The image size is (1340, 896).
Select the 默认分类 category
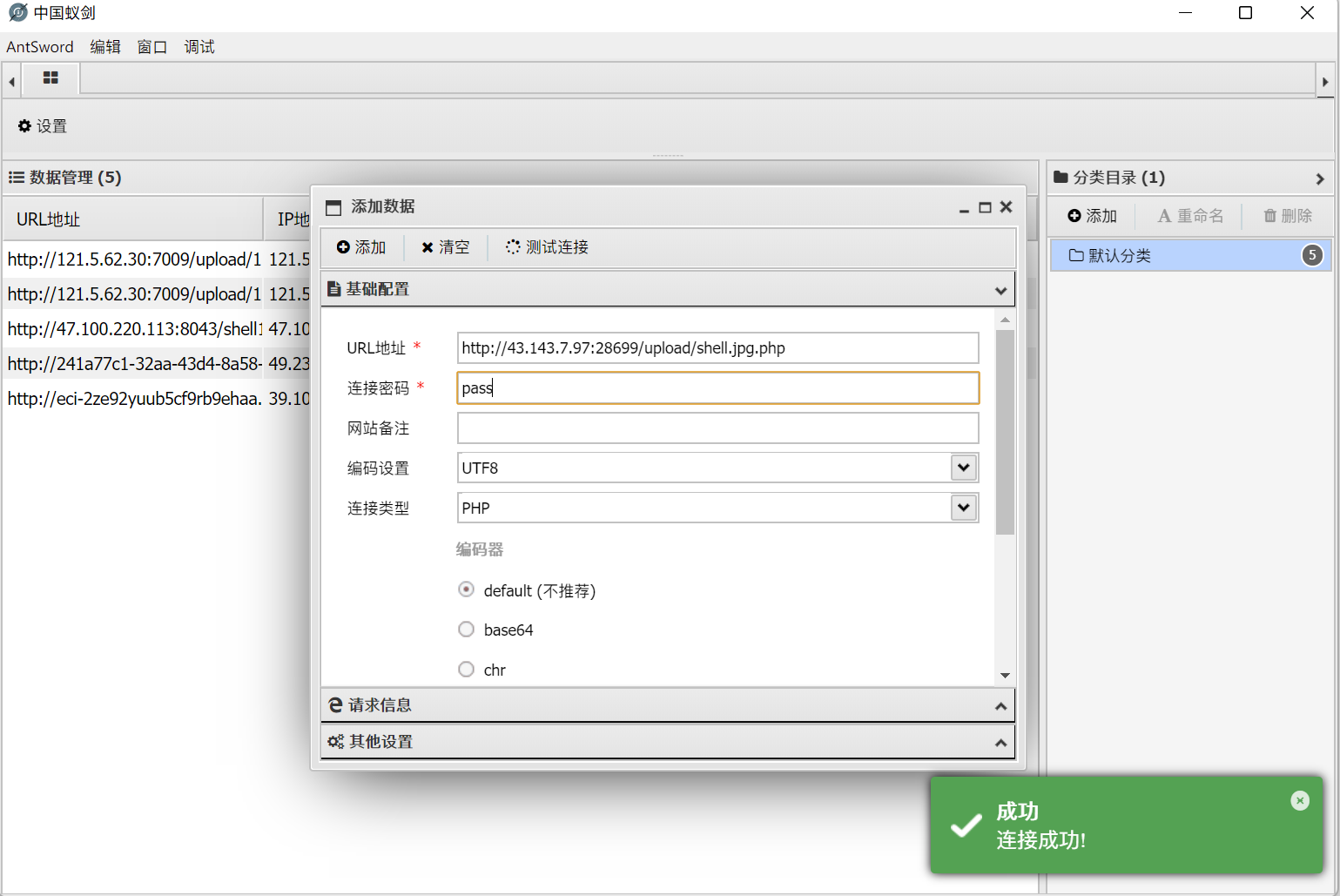coord(1190,255)
